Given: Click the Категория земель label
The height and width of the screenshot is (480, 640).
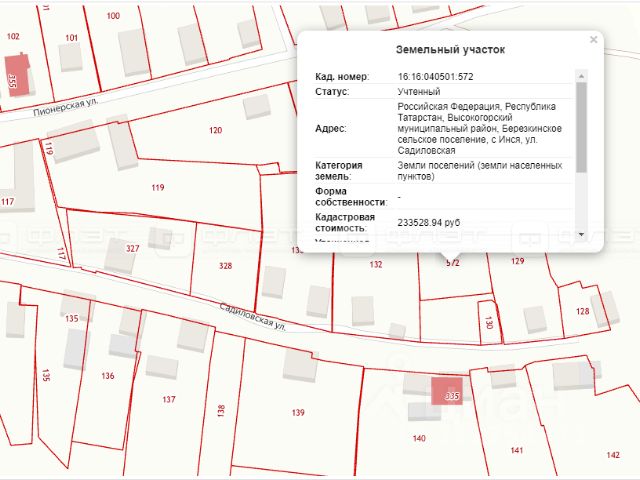Looking at the screenshot, I should 339,171.
